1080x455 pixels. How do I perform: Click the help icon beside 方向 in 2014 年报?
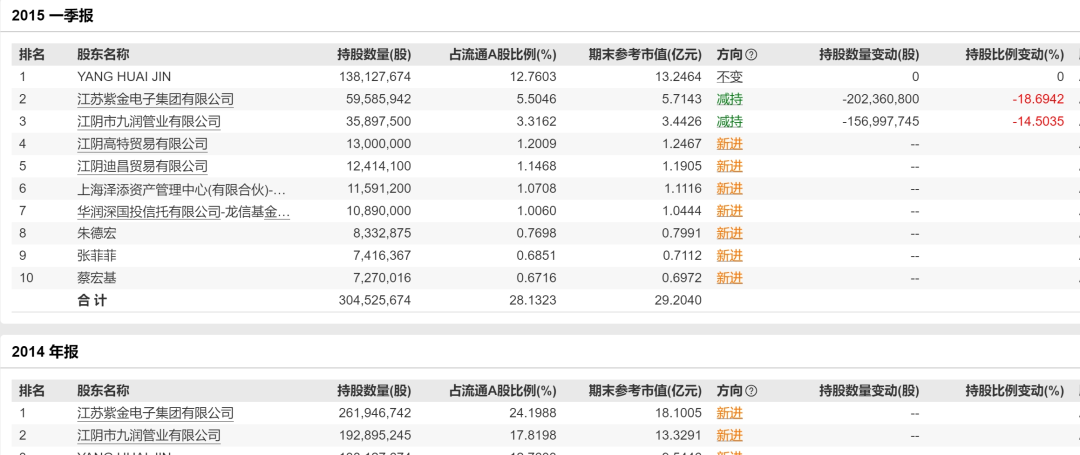751,391
